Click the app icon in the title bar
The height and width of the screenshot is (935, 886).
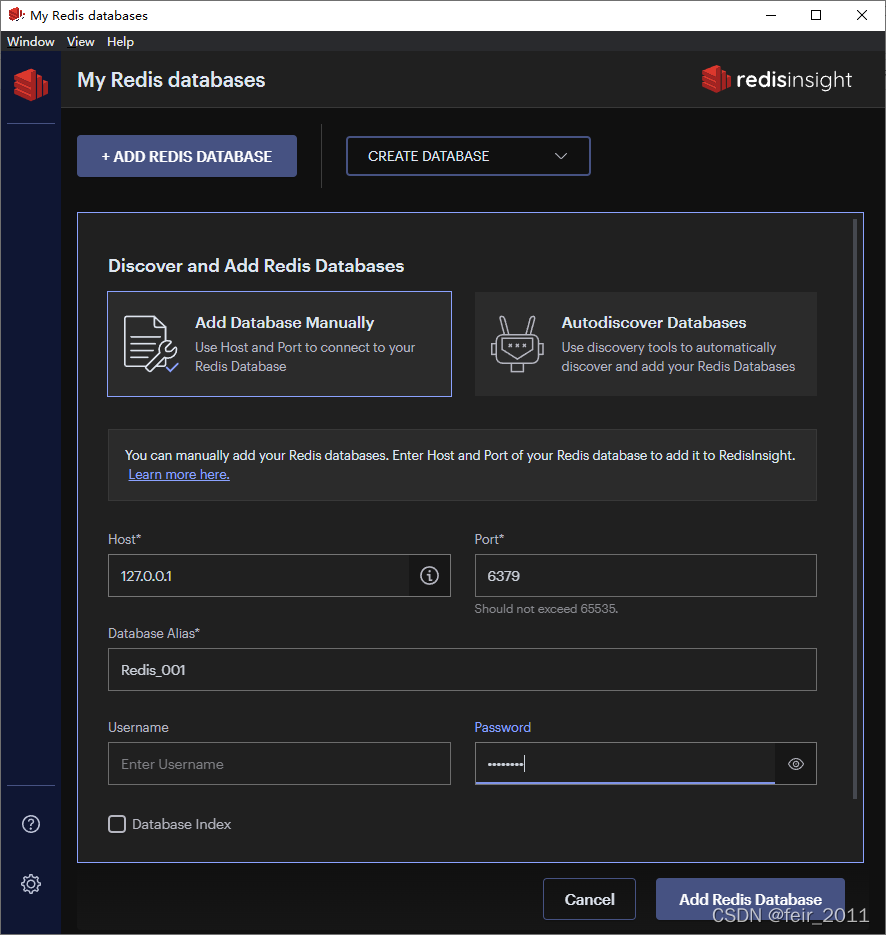(16, 15)
